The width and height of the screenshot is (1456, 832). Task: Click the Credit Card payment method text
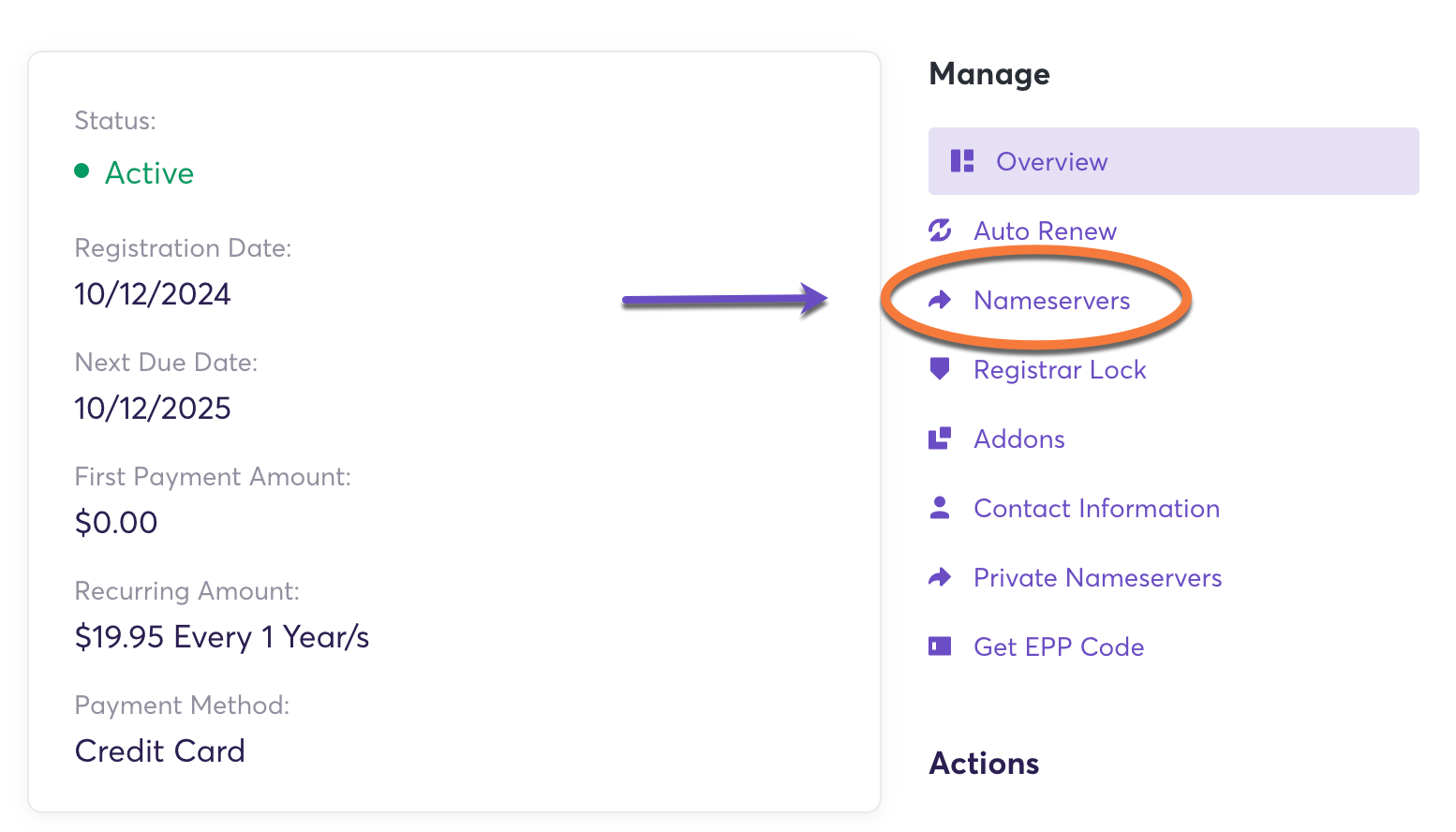point(160,751)
